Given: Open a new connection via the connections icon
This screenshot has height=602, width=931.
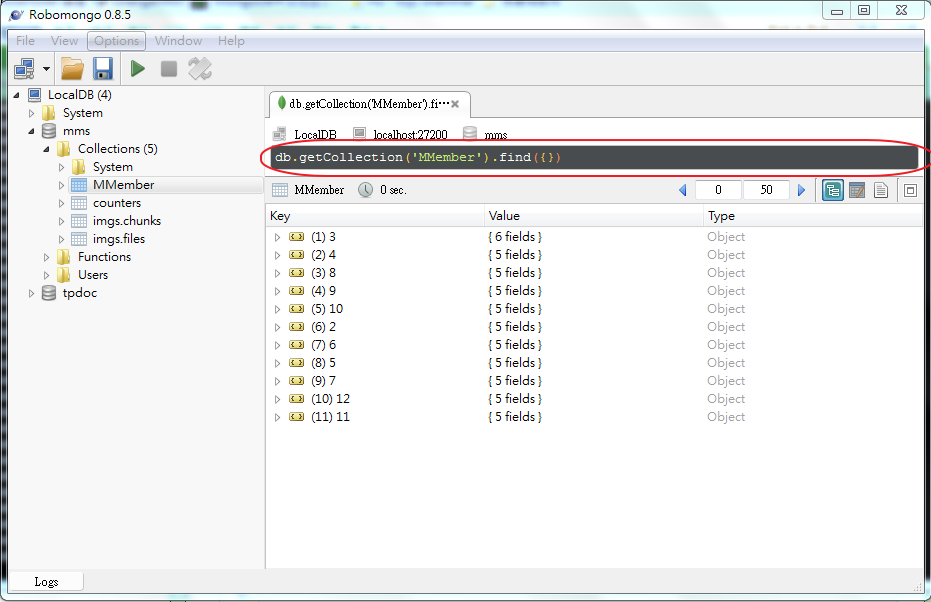Looking at the screenshot, I should point(22,68).
